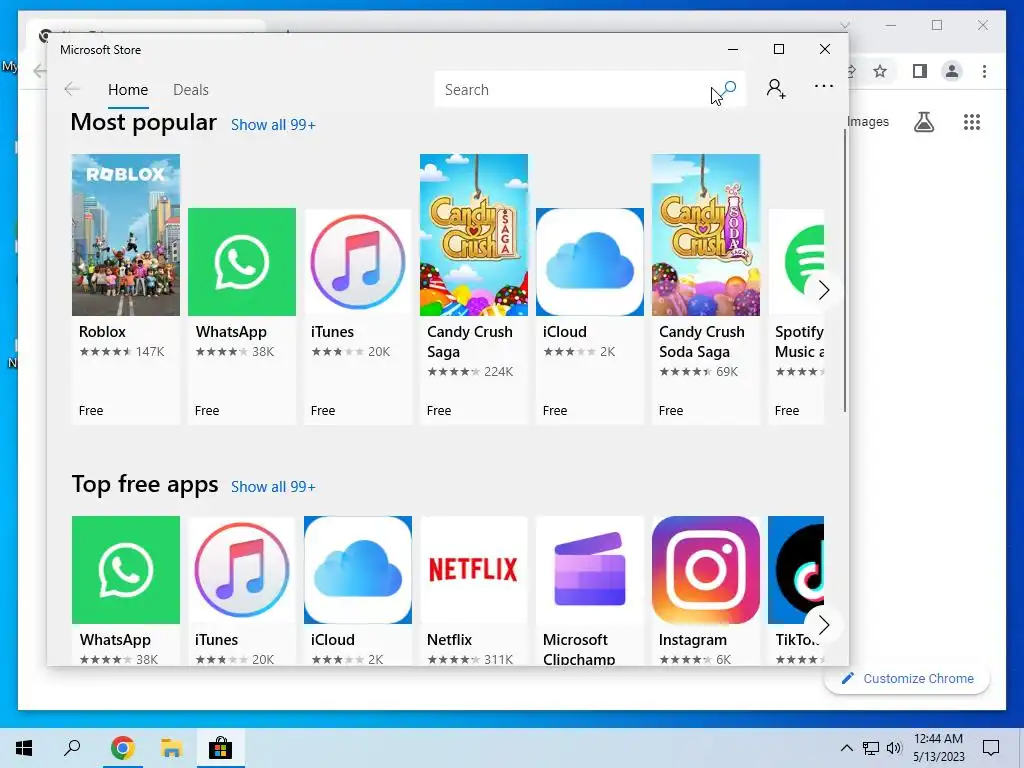Click the Most popular heading
This screenshot has width=1024, height=768.
(x=144, y=122)
